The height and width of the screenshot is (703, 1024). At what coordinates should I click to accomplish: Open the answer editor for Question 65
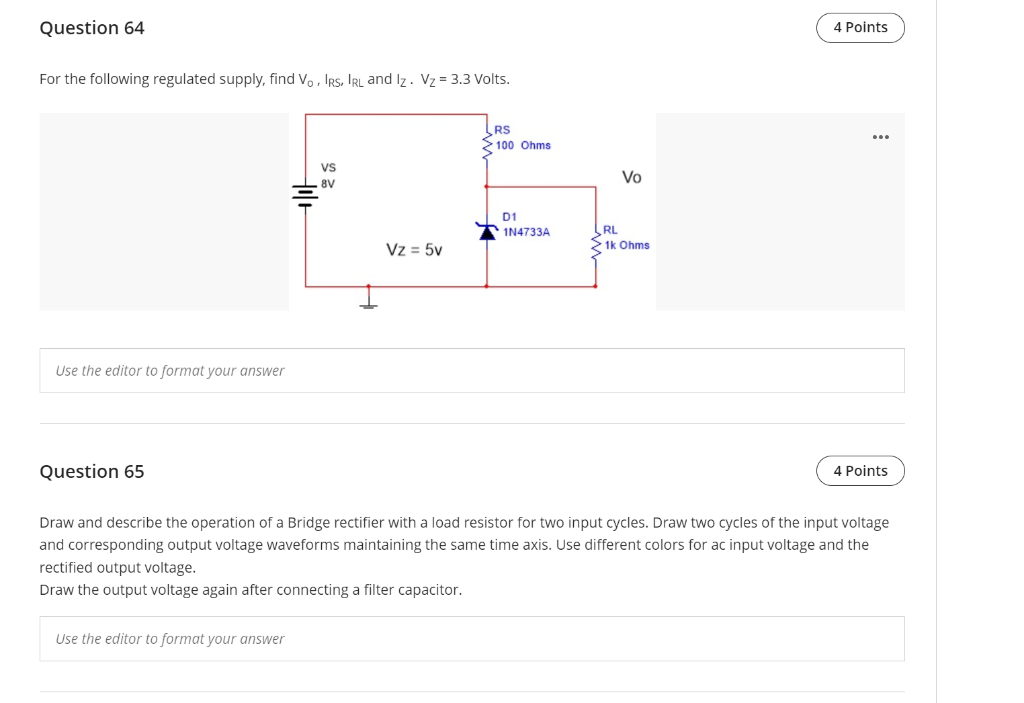(x=472, y=638)
